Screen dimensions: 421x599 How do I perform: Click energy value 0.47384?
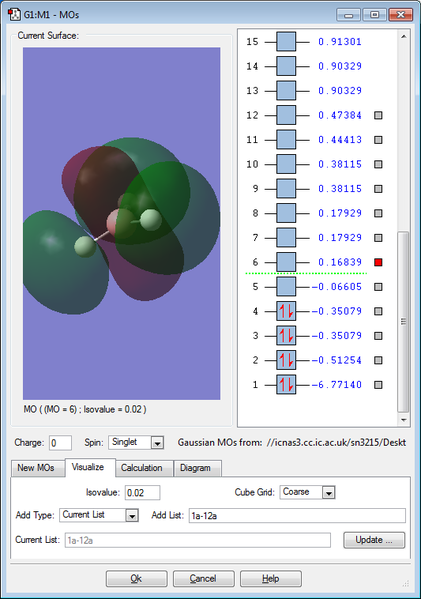(340, 115)
